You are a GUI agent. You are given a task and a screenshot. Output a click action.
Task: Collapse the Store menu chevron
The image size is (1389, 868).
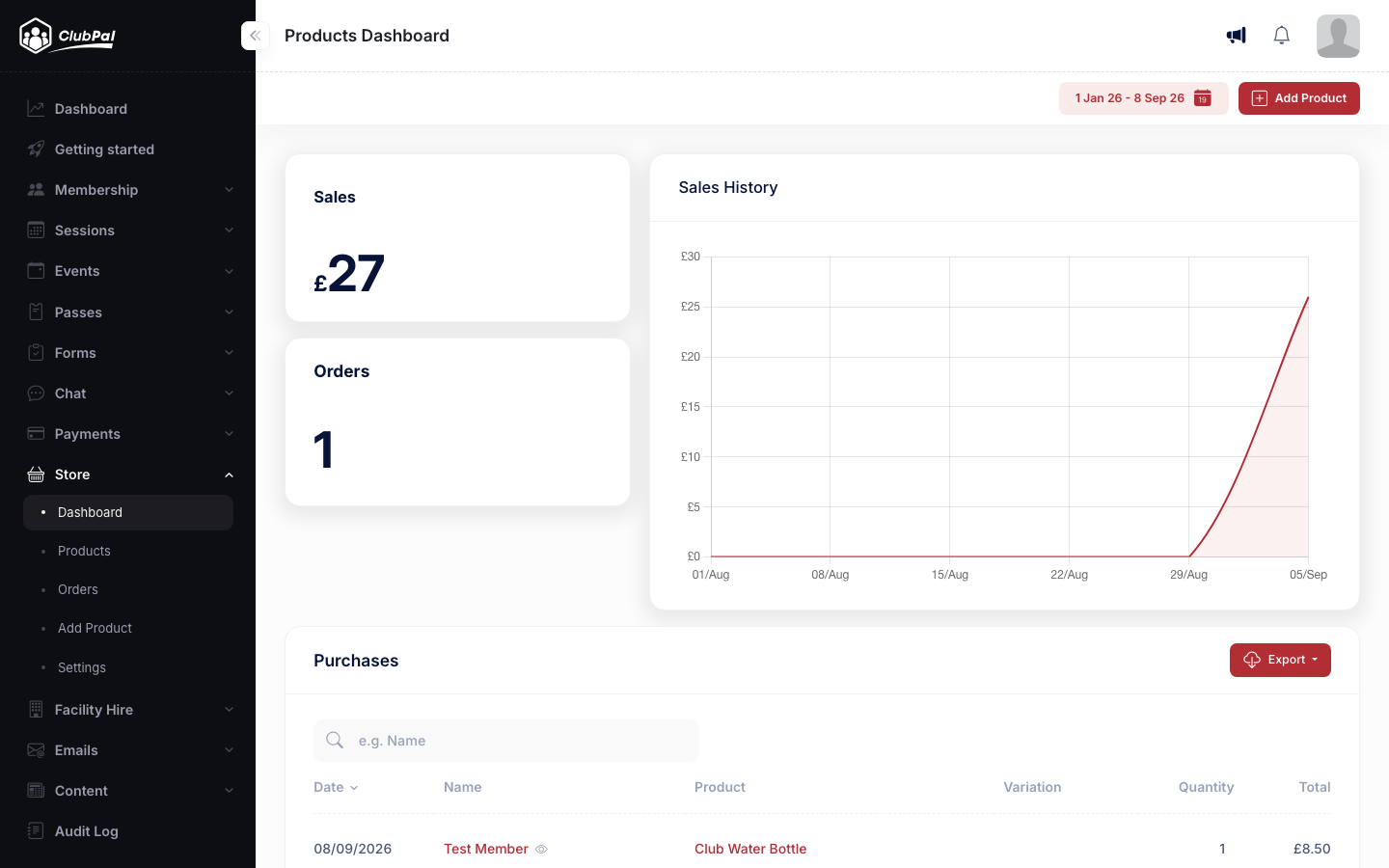[x=229, y=475]
